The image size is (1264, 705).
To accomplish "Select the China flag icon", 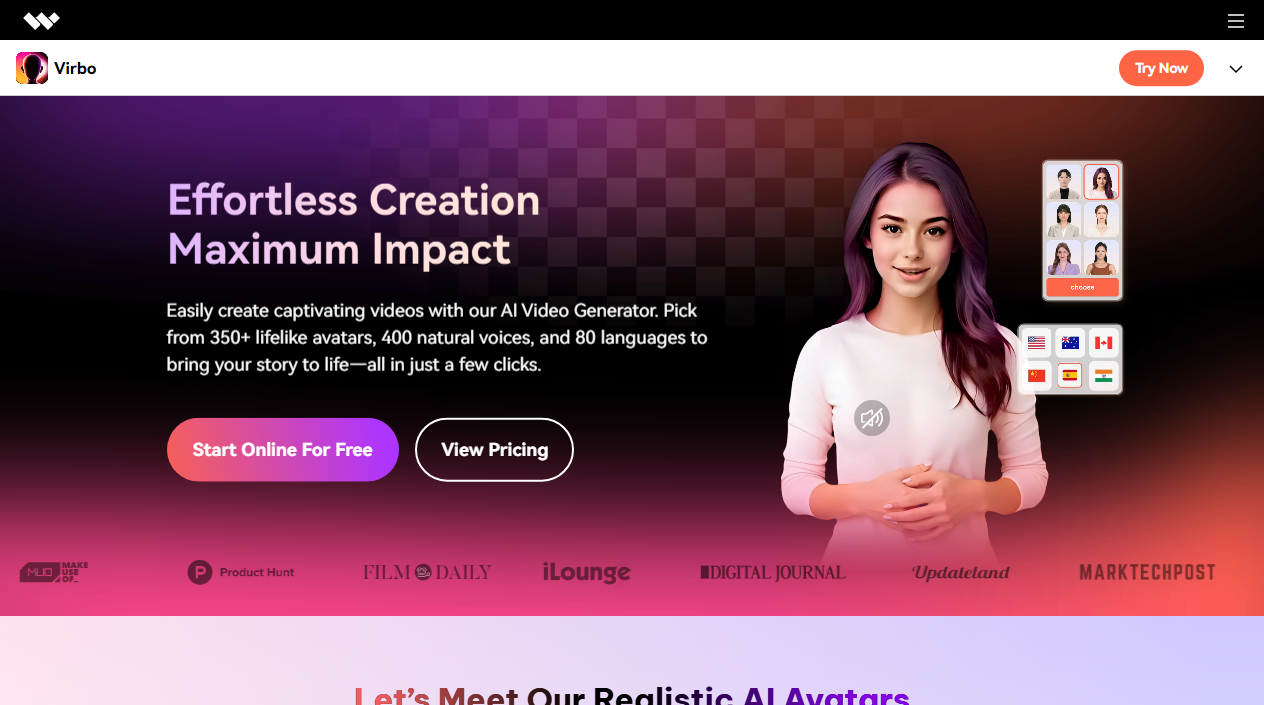I will [1037, 376].
